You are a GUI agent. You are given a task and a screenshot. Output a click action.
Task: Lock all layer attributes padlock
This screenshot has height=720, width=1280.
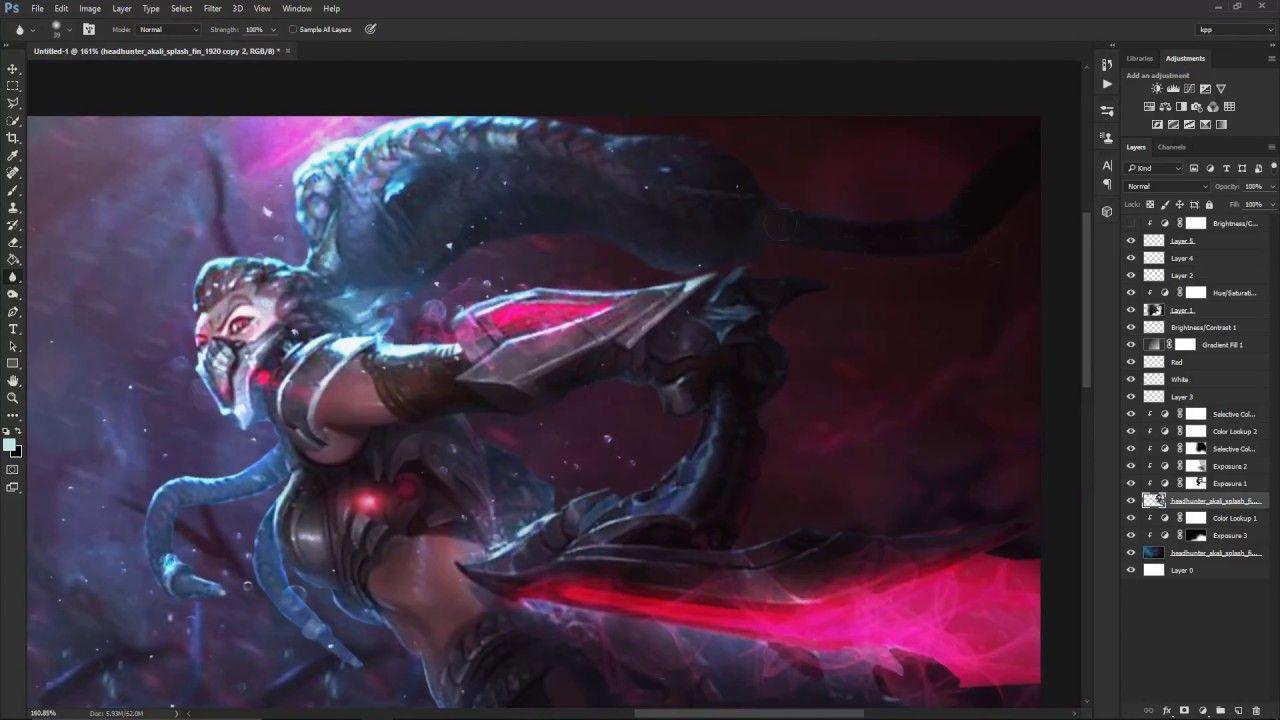point(1209,205)
